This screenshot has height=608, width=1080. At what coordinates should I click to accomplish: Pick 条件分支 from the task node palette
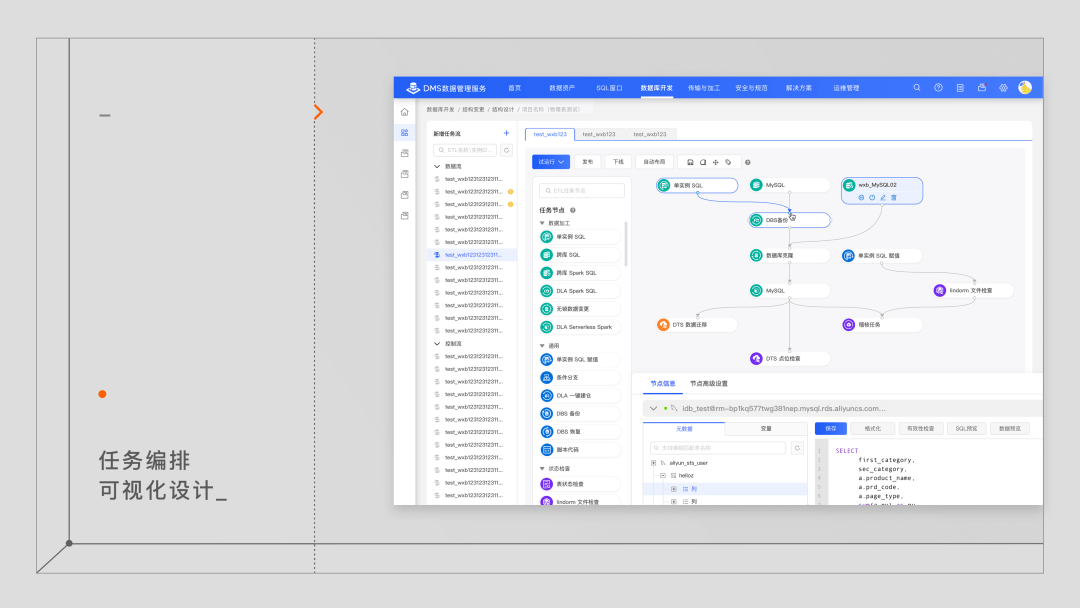tap(579, 377)
